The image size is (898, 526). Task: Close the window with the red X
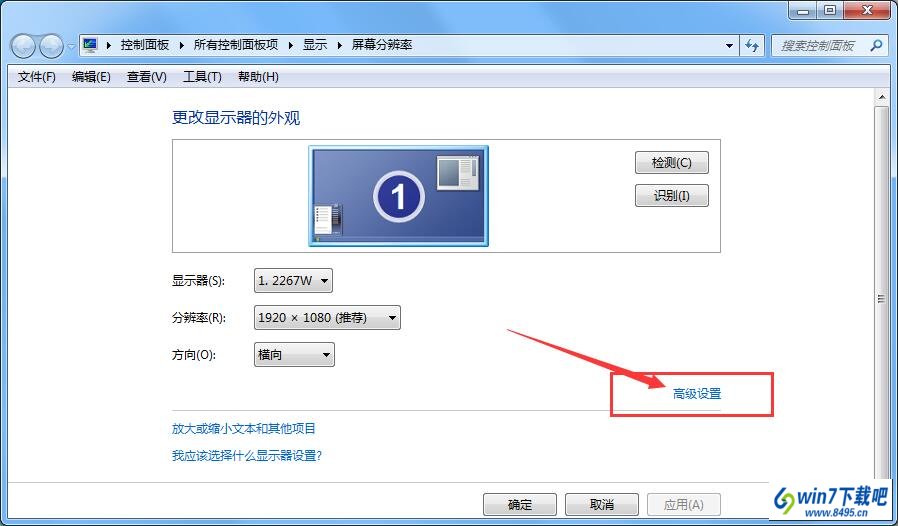pyautogui.click(x=867, y=10)
